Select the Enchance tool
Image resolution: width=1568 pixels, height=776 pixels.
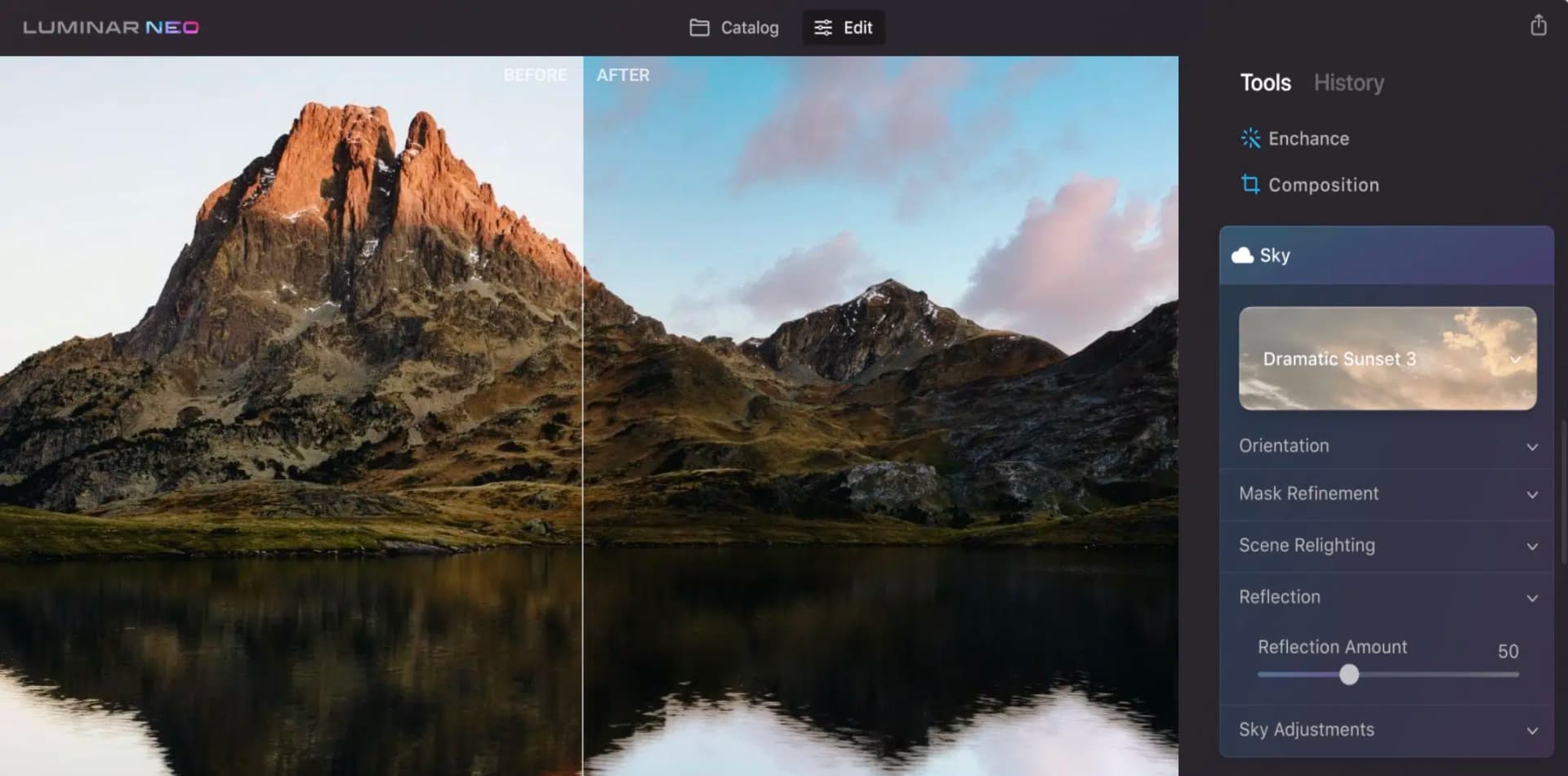pos(1307,138)
